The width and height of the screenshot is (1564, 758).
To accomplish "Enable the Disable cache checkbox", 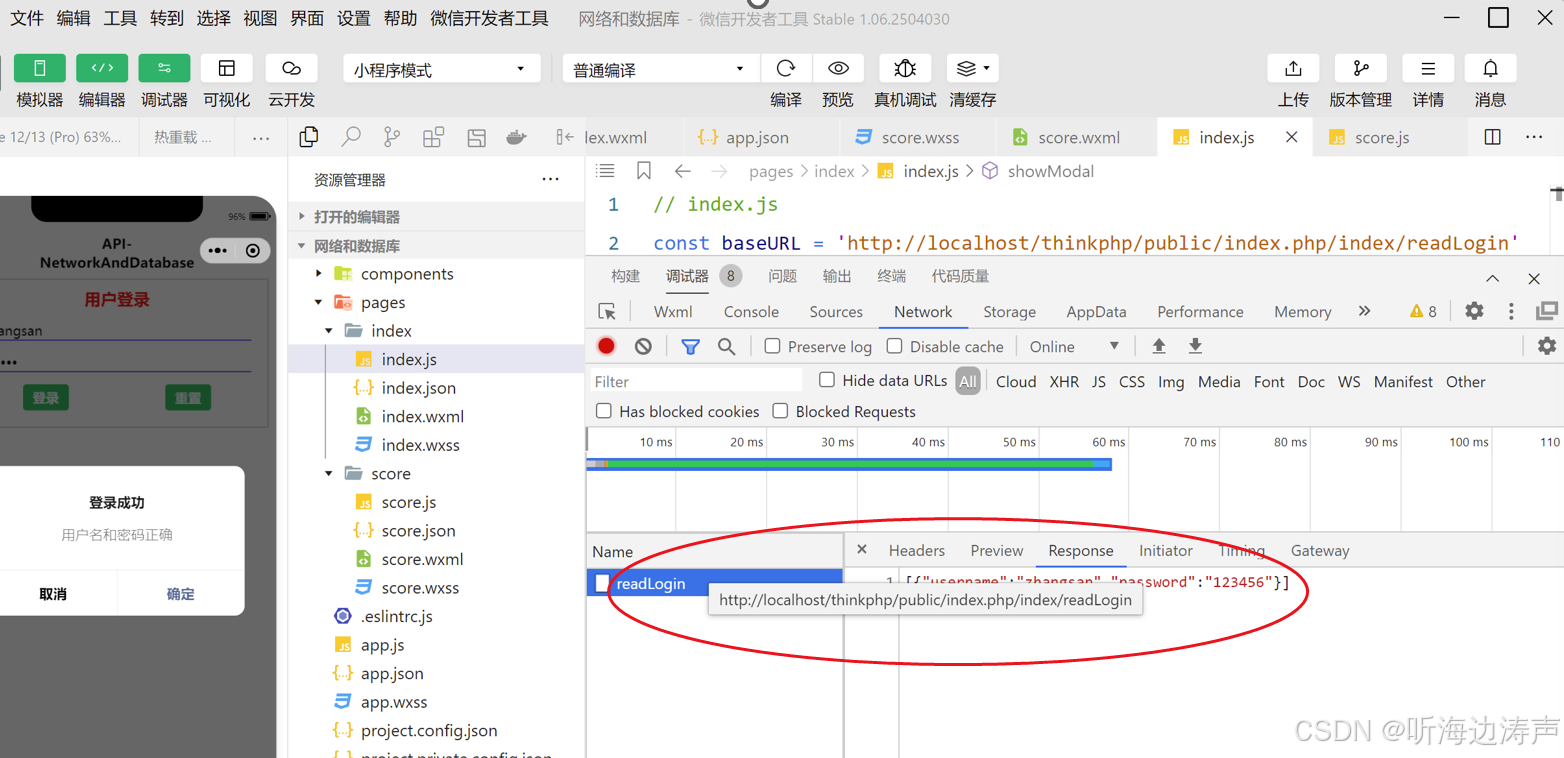I will 894,346.
